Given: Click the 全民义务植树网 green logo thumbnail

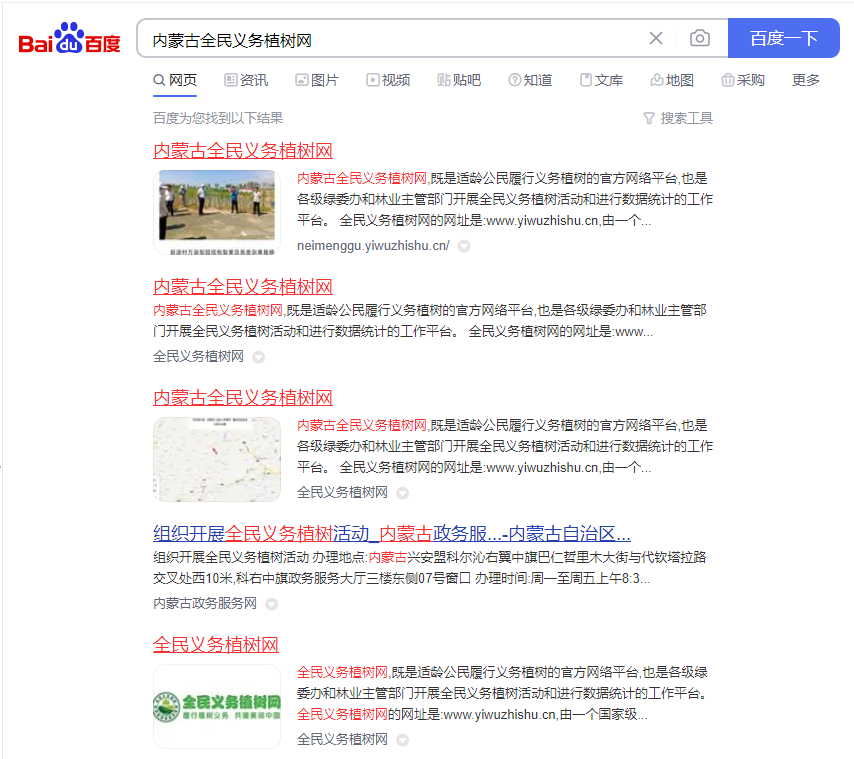Looking at the screenshot, I should [217, 707].
